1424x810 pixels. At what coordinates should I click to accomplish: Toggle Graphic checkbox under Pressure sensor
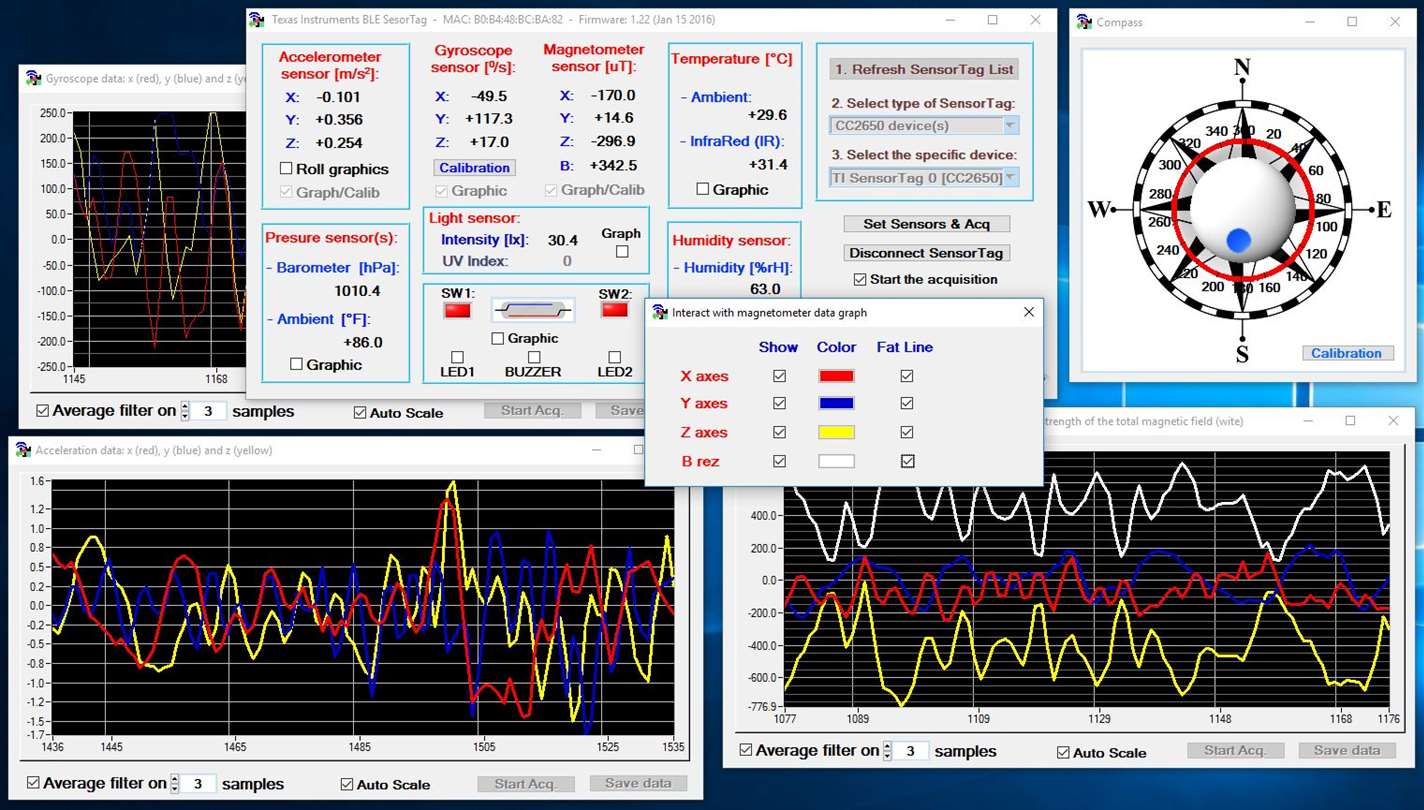coord(296,365)
